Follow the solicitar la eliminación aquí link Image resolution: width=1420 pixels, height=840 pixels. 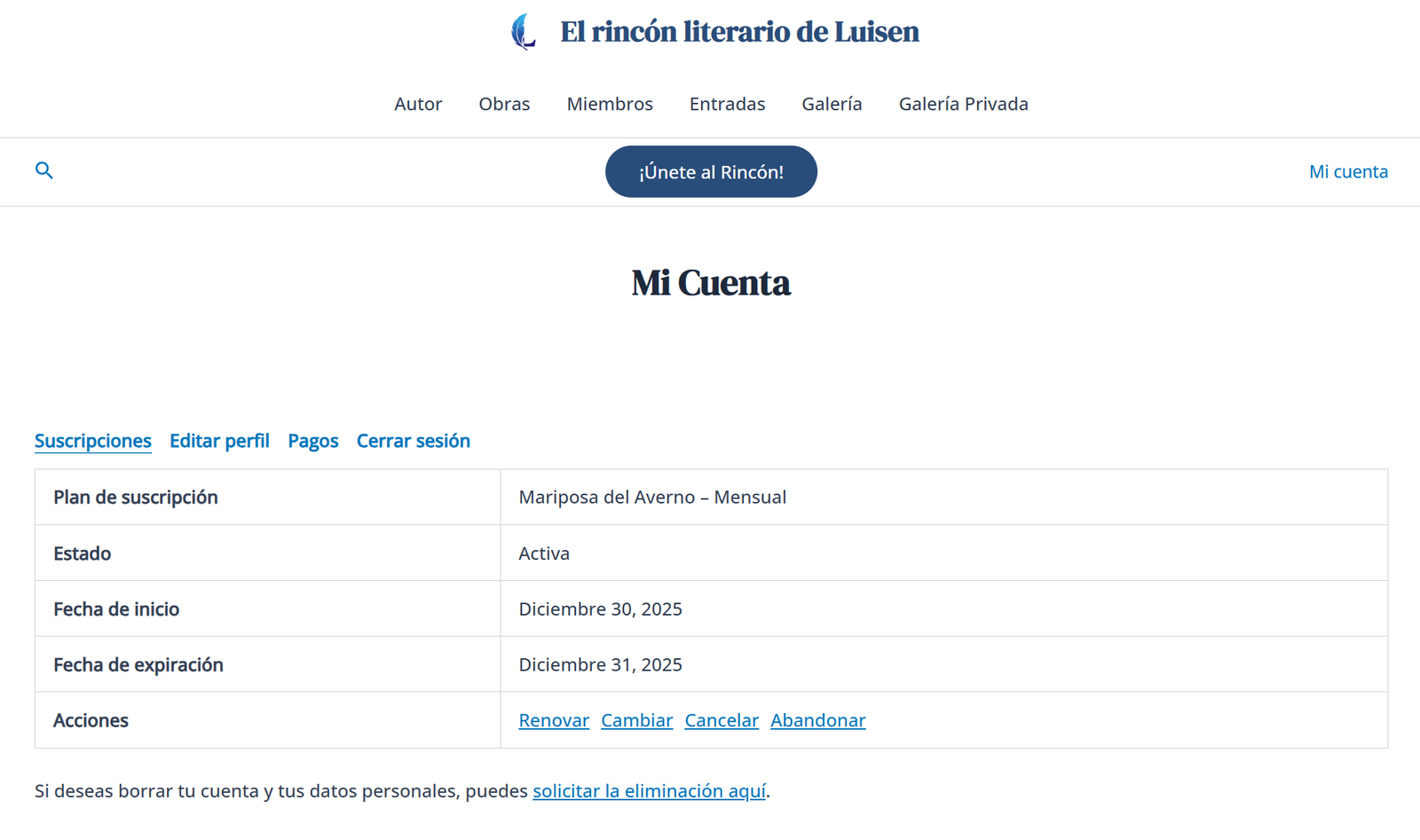[649, 791]
